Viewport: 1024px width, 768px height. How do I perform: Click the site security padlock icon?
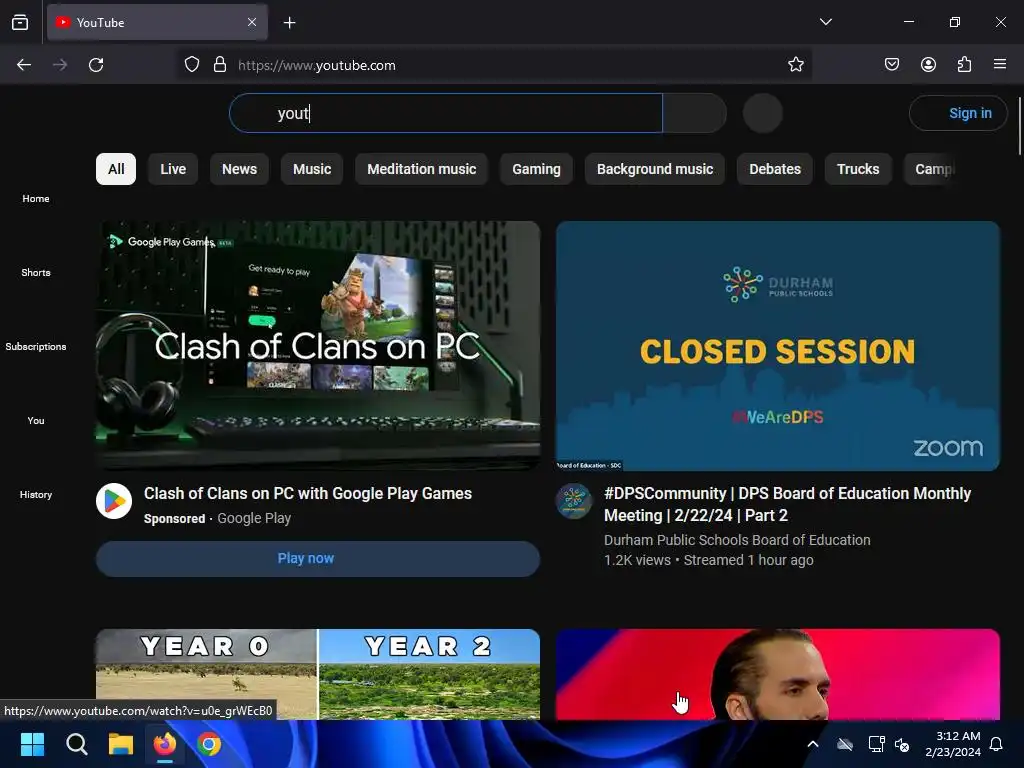(220, 65)
